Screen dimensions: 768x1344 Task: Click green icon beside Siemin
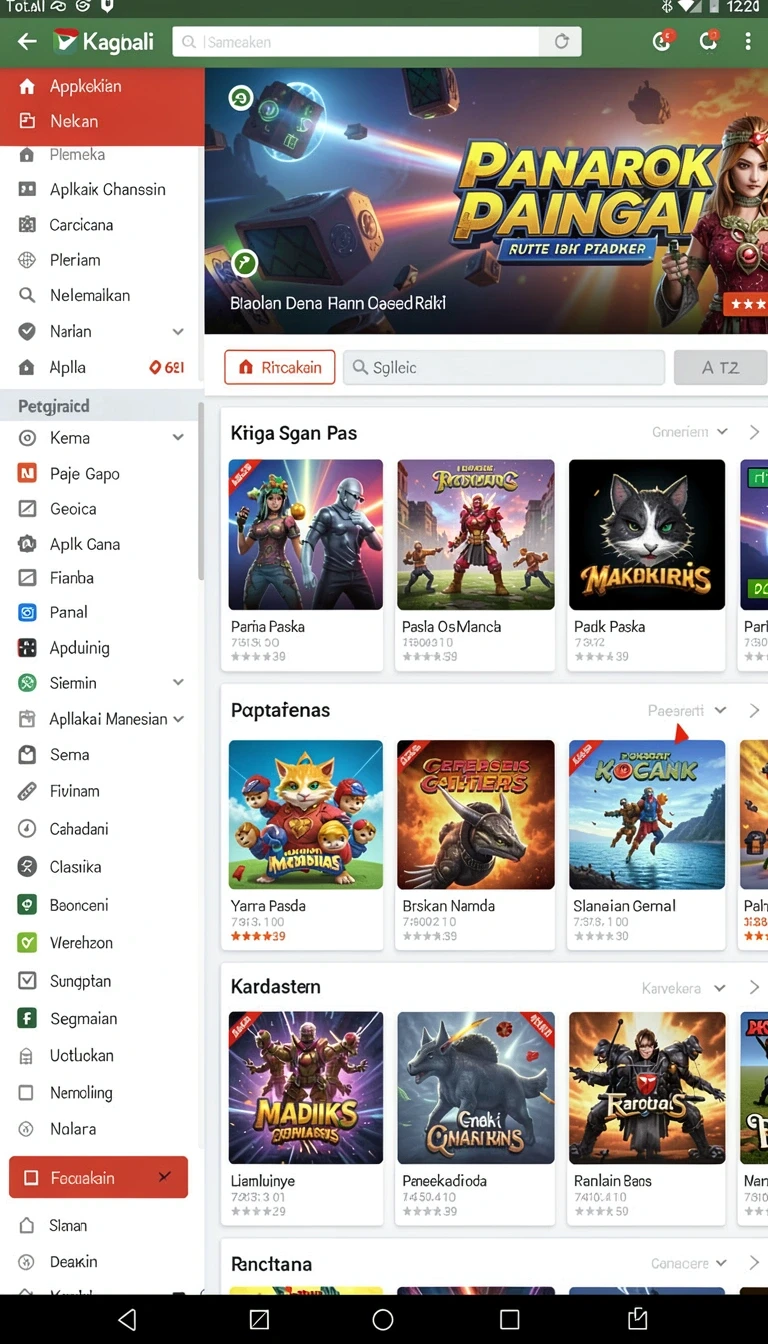point(27,683)
